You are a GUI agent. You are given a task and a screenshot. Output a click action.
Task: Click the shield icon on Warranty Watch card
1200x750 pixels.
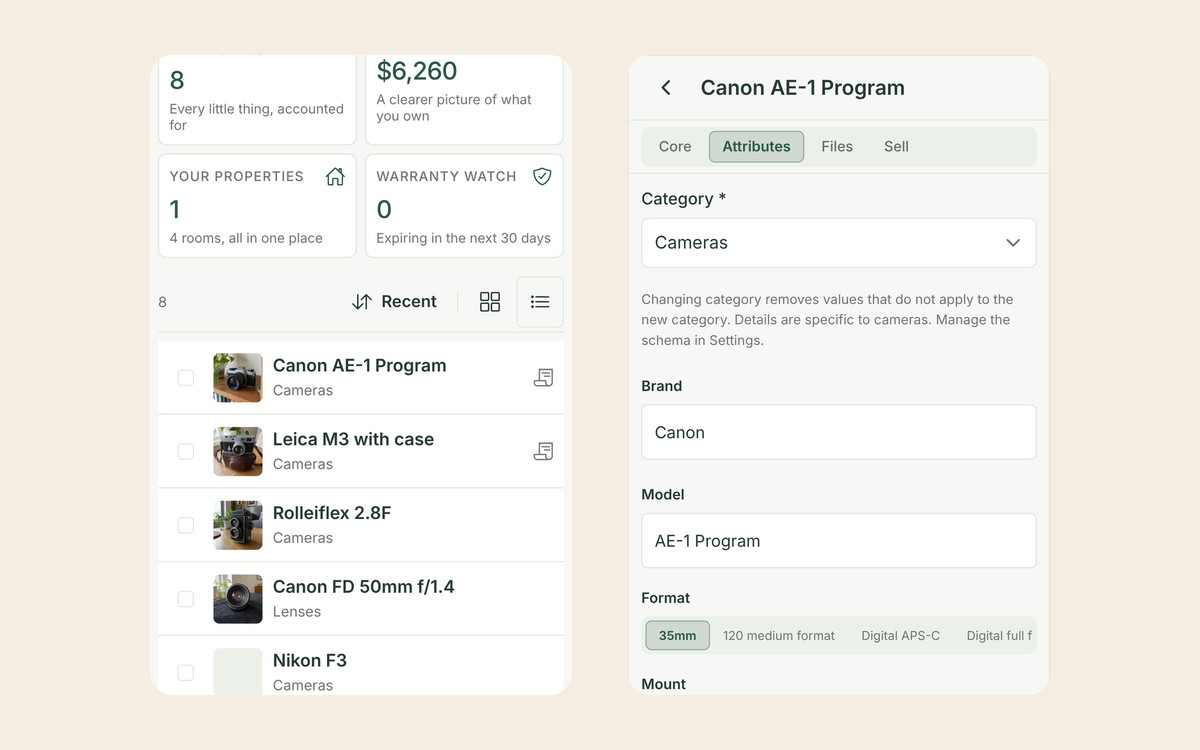(x=542, y=176)
